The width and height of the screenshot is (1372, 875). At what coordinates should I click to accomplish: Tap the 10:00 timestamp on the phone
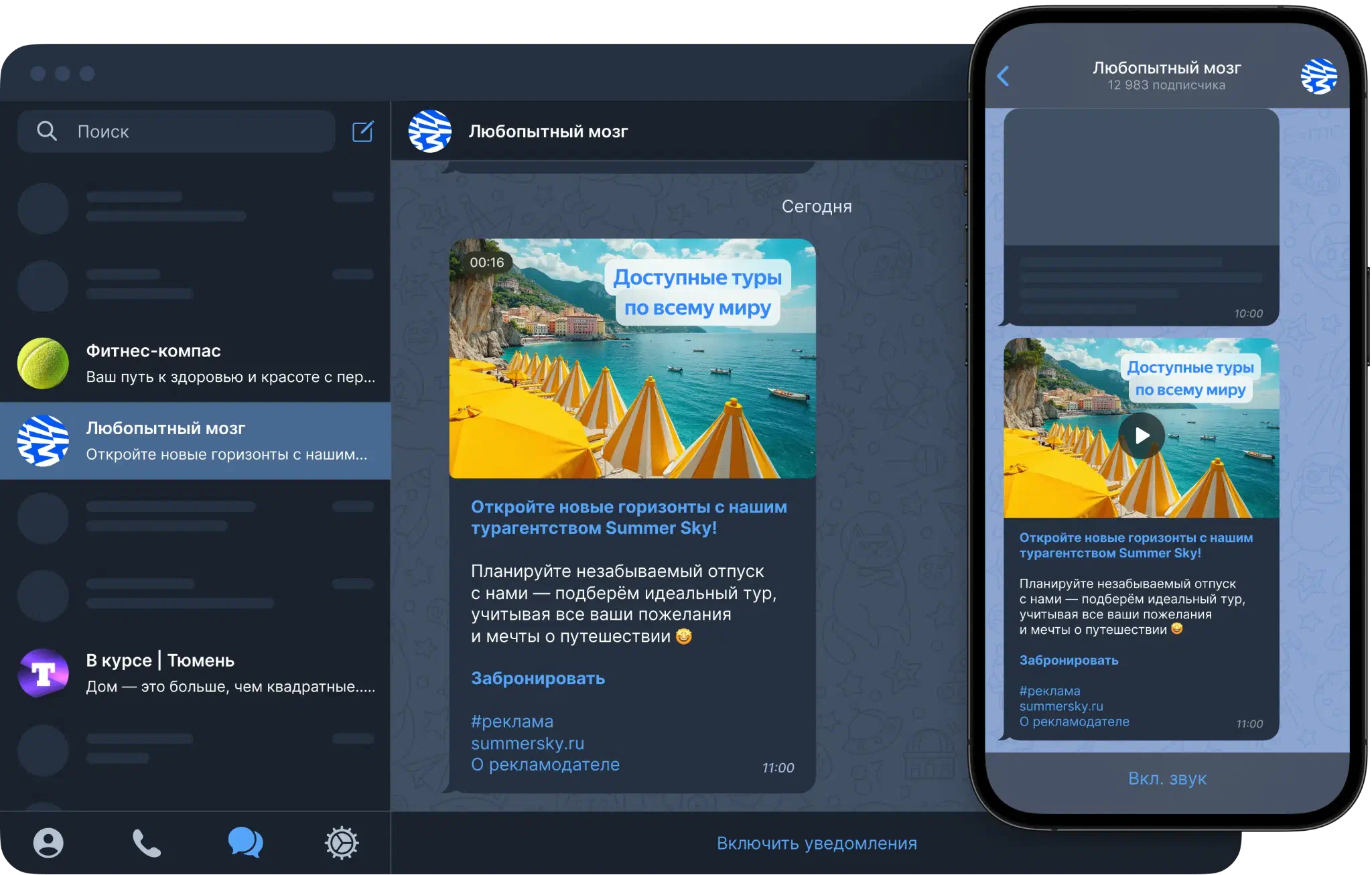[1249, 314]
